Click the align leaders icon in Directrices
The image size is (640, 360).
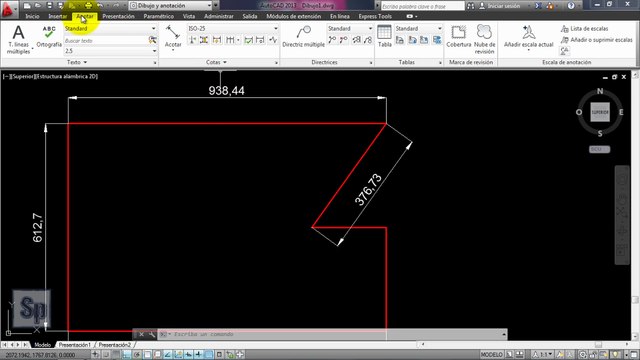pyautogui.click(x=356, y=40)
